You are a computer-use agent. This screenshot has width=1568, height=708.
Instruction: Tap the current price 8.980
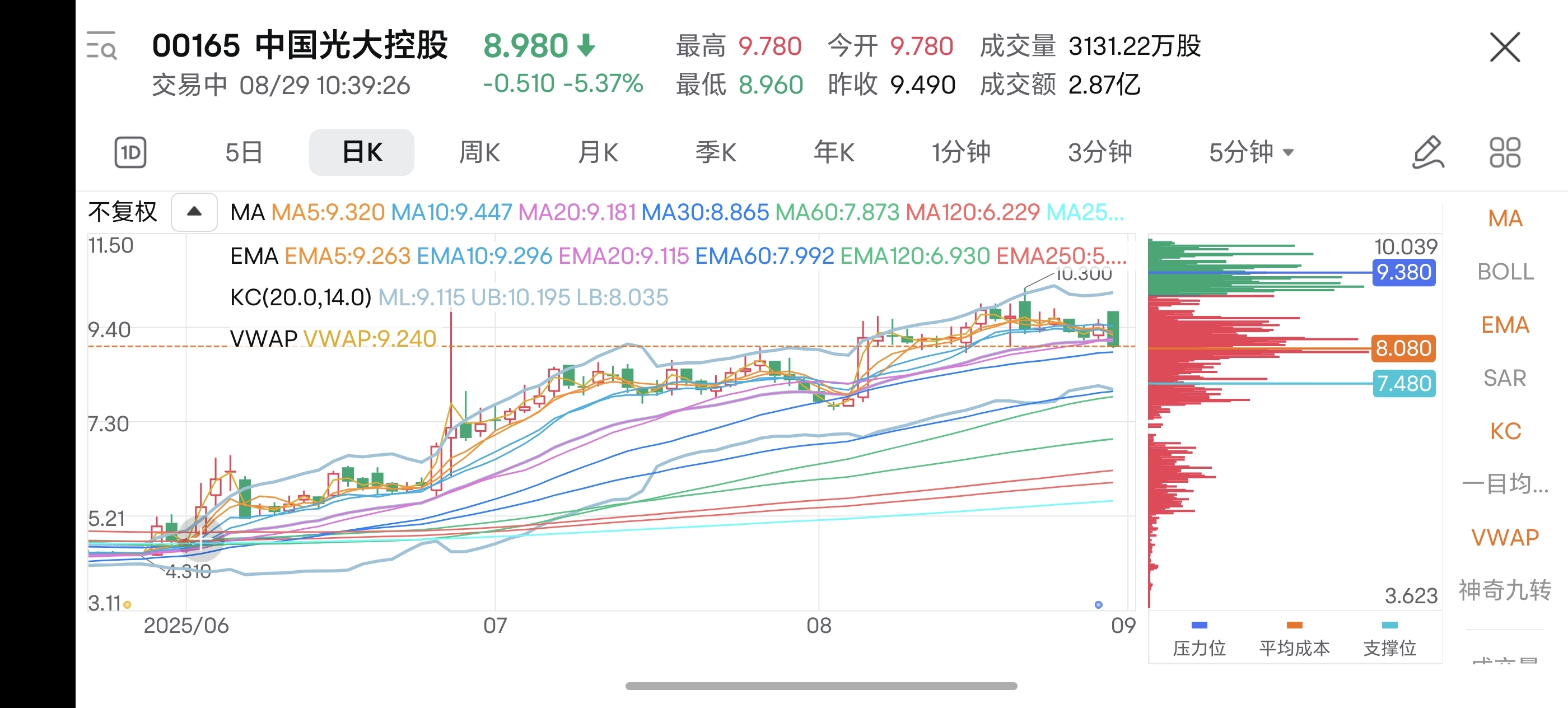(525, 46)
